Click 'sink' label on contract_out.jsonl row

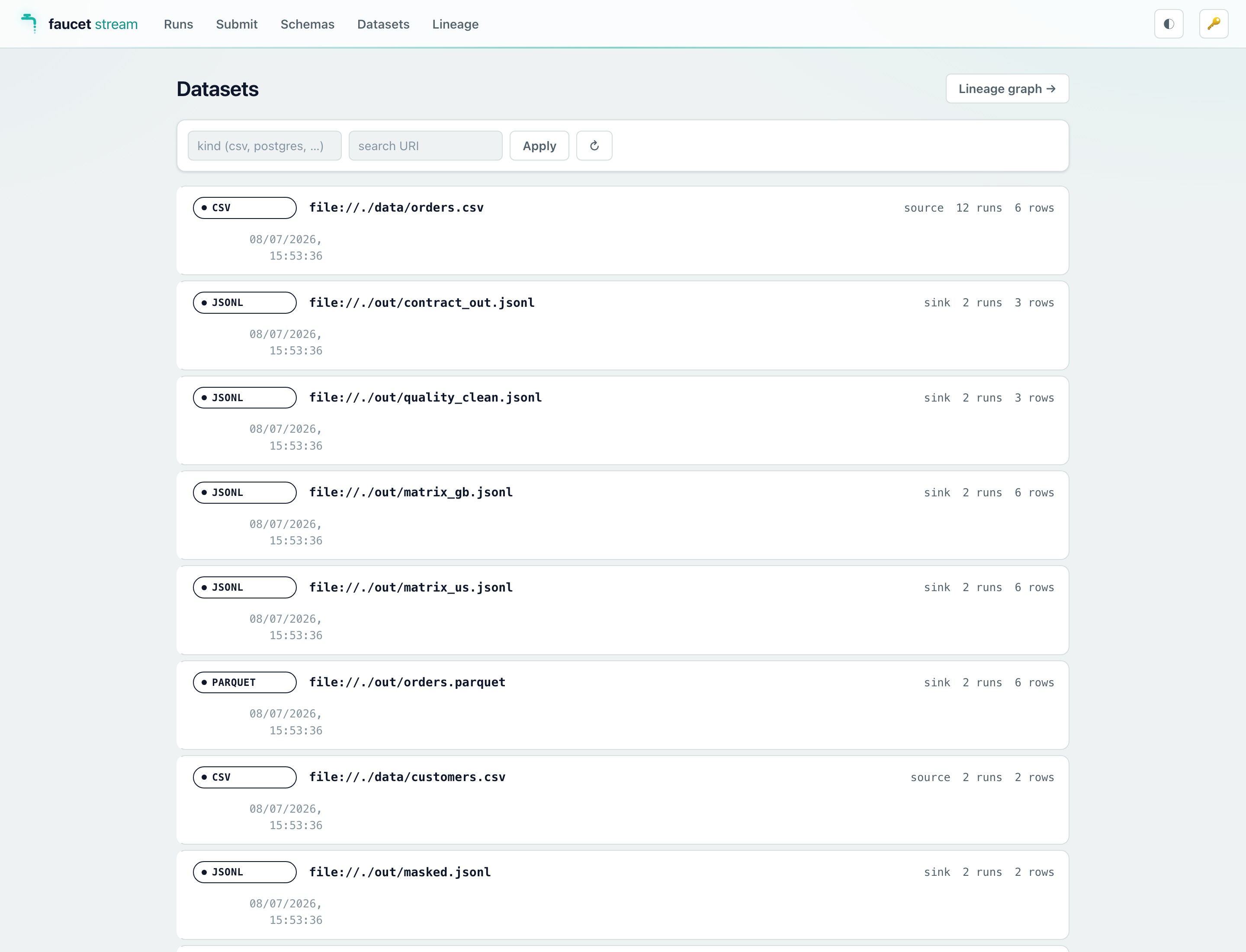click(x=937, y=302)
